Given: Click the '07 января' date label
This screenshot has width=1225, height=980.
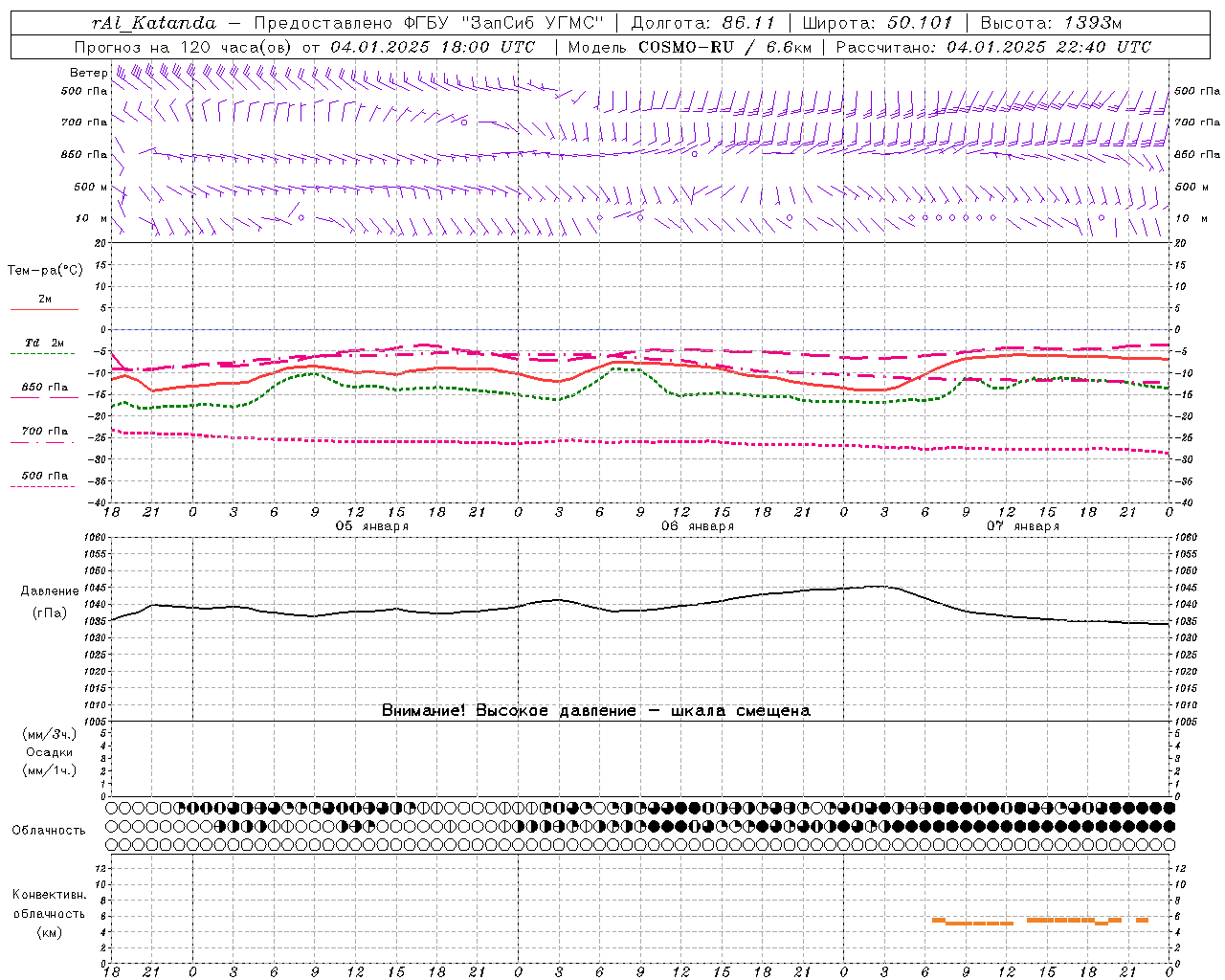Looking at the screenshot, I should pos(1023,526).
